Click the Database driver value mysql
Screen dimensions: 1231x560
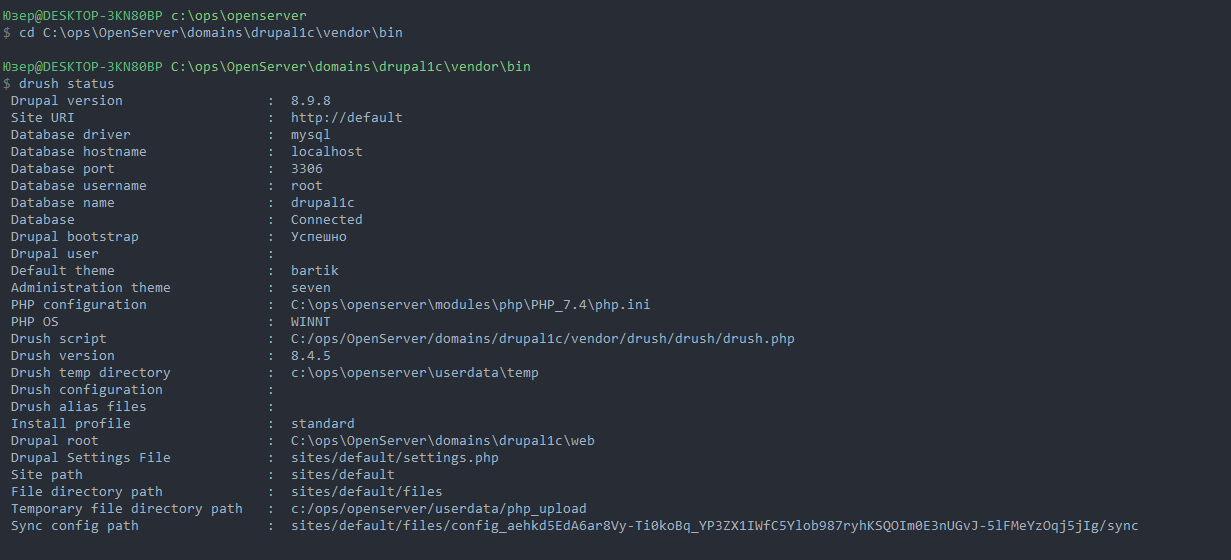[310, 135]
